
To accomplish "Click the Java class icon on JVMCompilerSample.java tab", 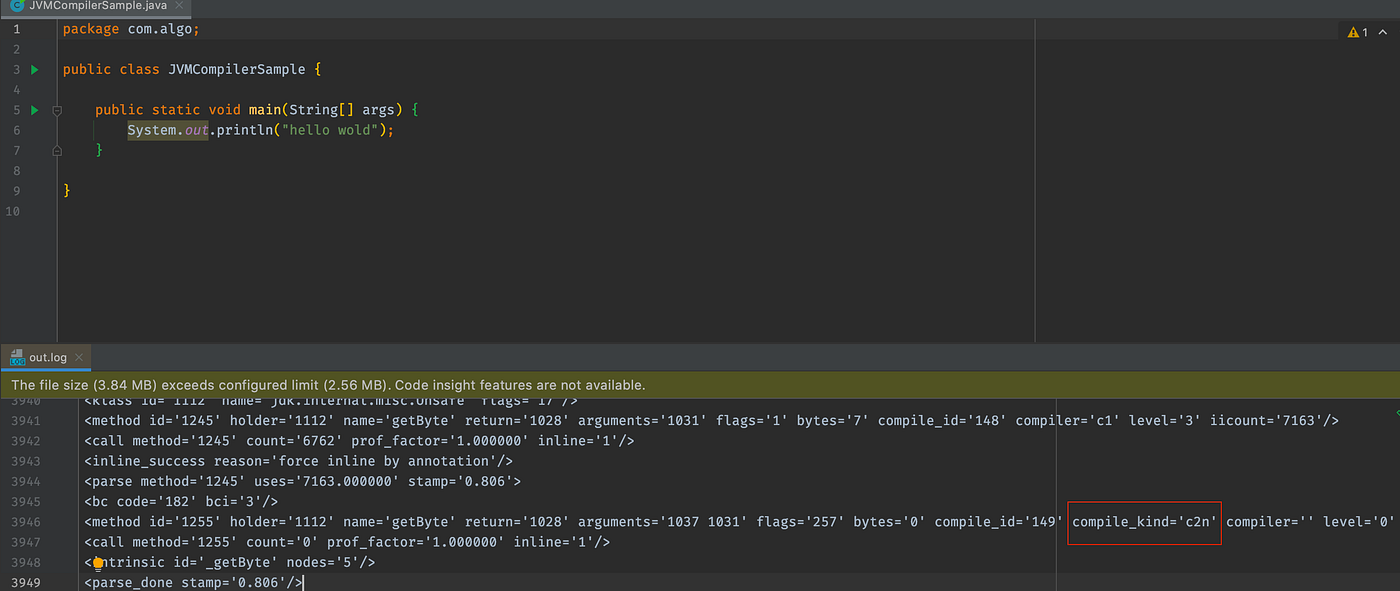I will coord(17,5).
